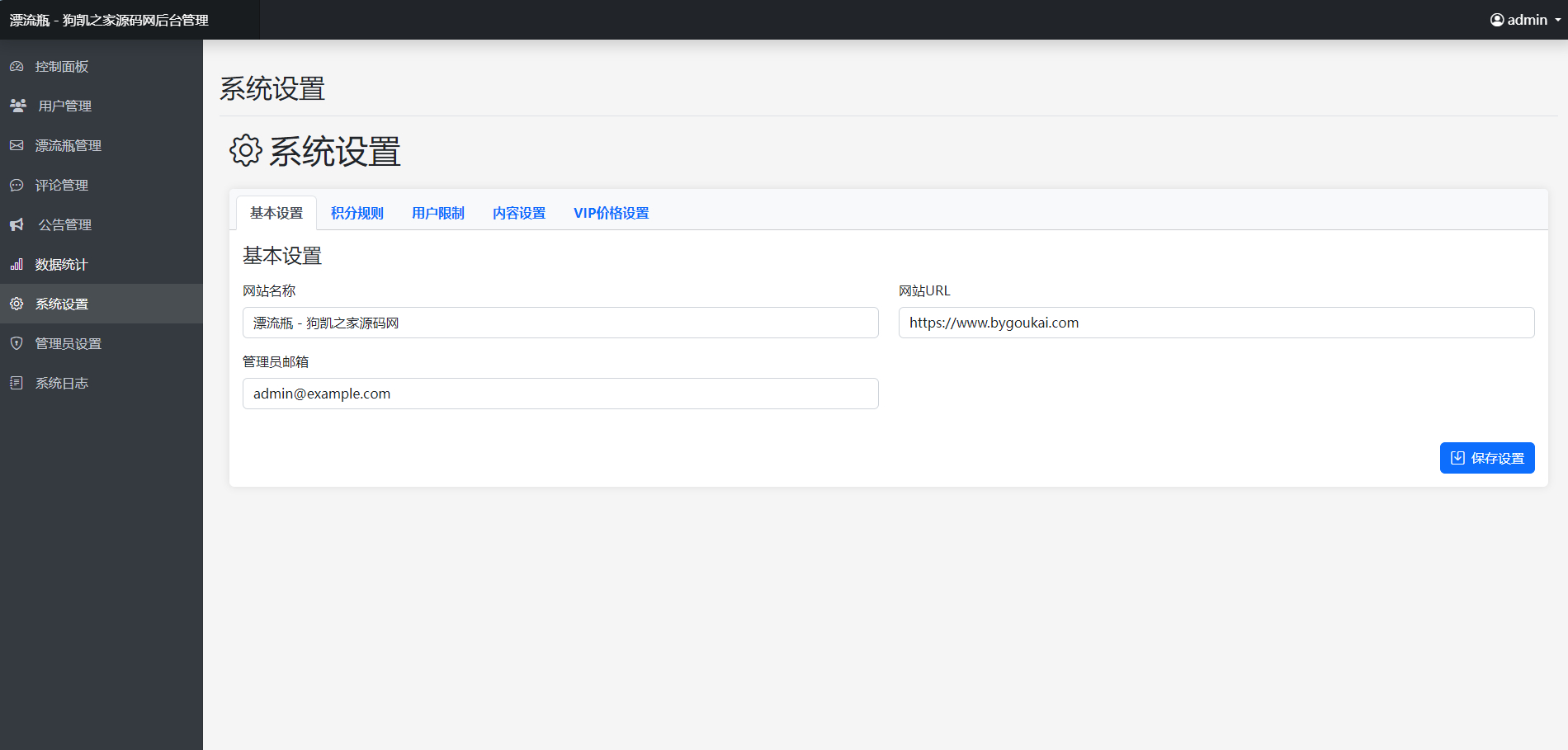Click the bar chart icon beside 数据统计

click(x=17, y=264)
